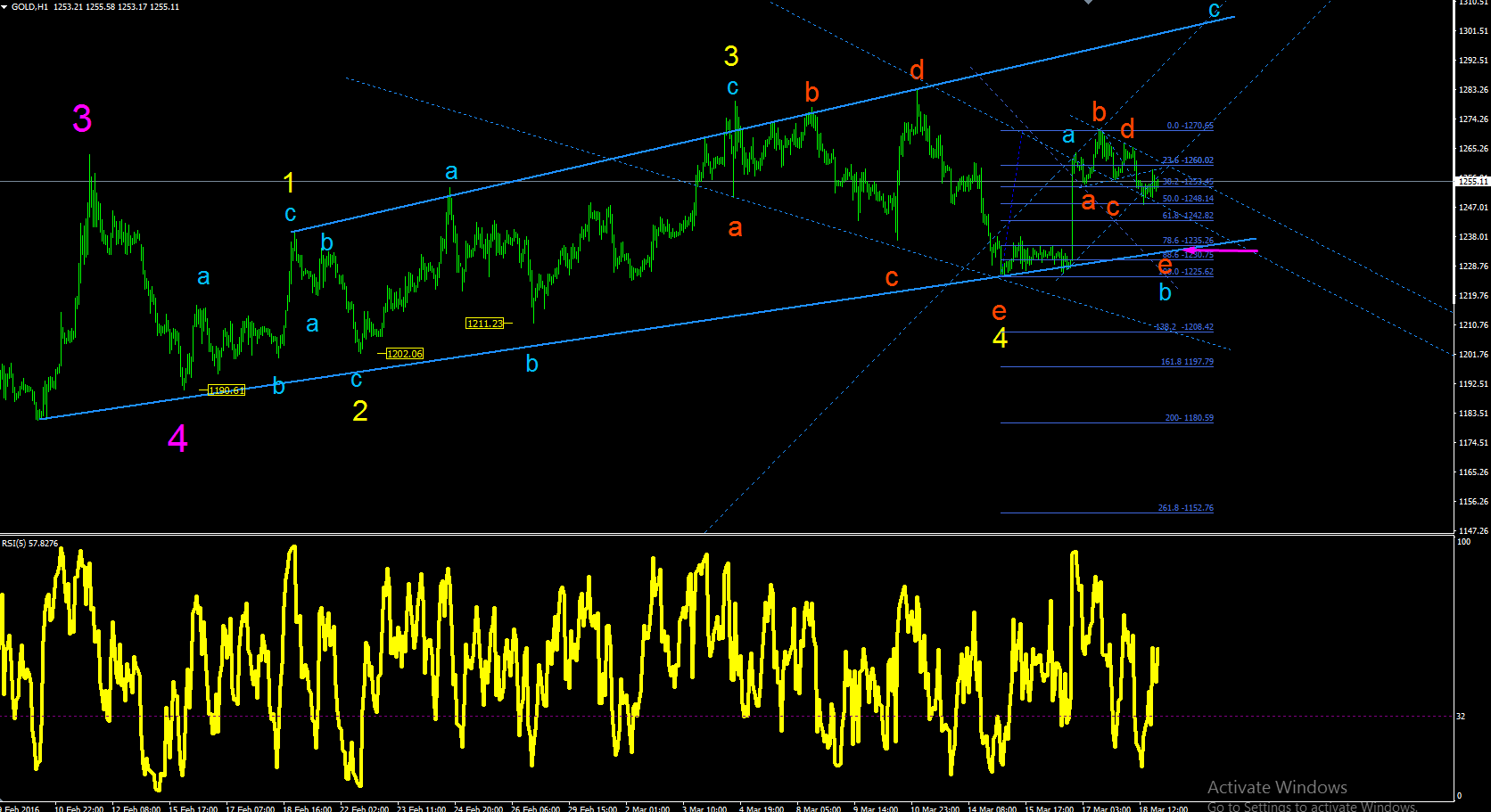Click the current price marker 1255.11
Viewport: 1491px width, 812px height.
click(x=1473, y=181)
